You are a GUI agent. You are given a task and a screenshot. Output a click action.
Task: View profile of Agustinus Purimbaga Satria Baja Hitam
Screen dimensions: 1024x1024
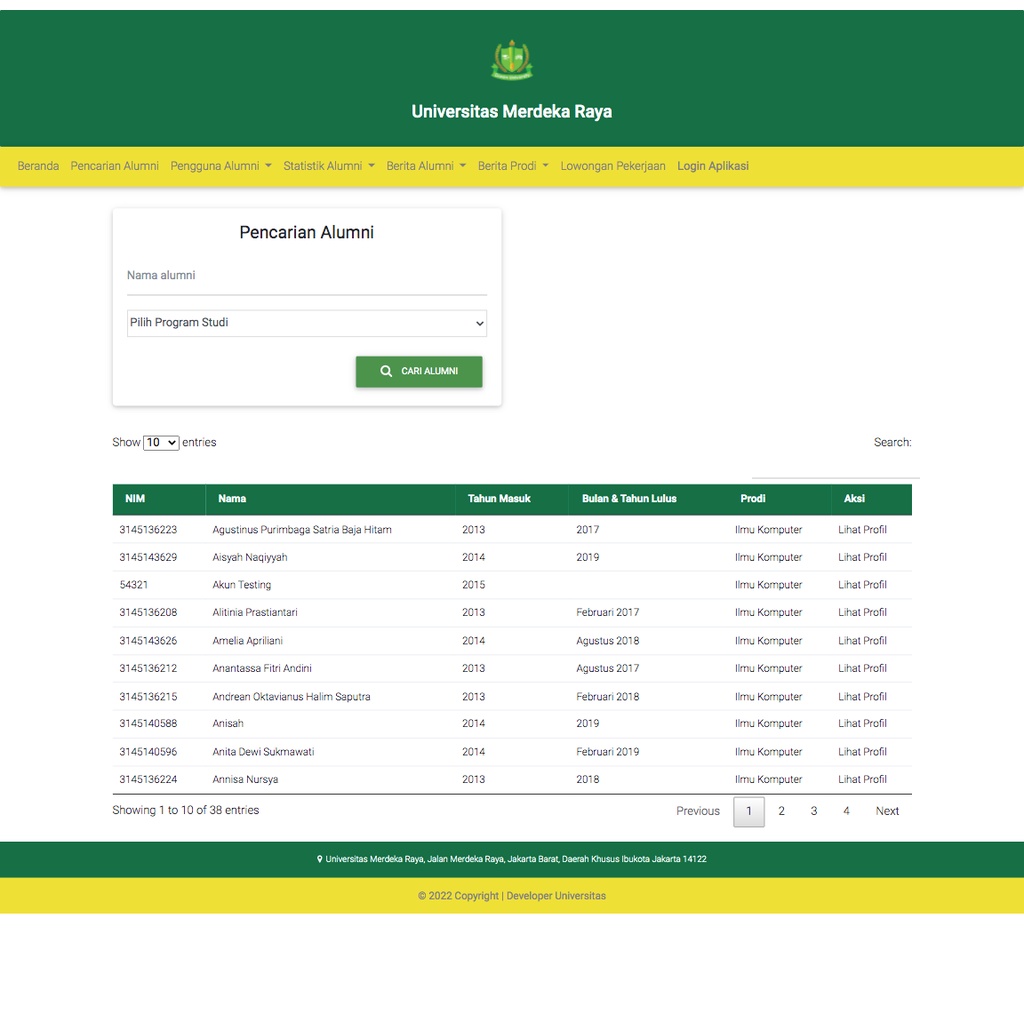click(x=862, y=530)
